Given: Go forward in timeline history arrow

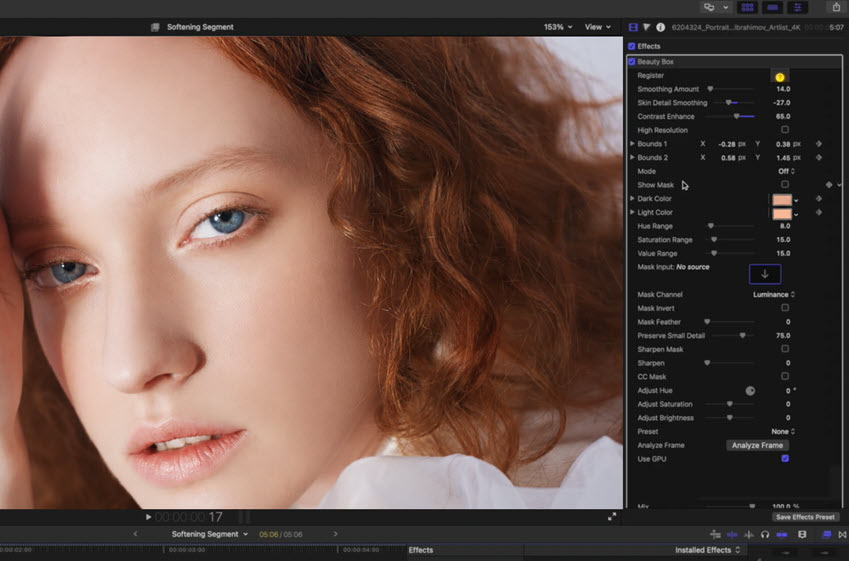Looking at the screenshot, I should 336,534.
